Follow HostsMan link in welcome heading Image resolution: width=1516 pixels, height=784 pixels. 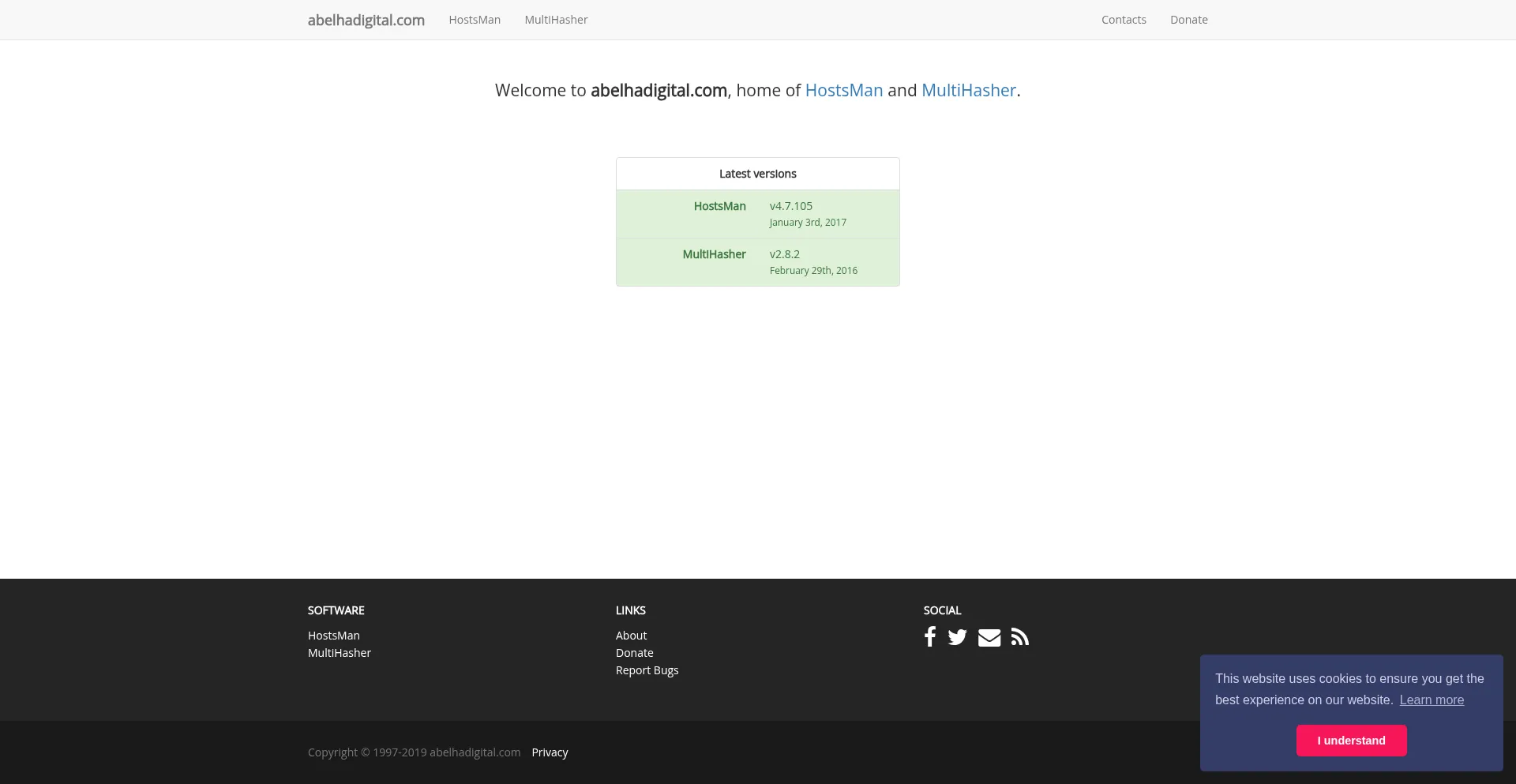tap(844, 90)
